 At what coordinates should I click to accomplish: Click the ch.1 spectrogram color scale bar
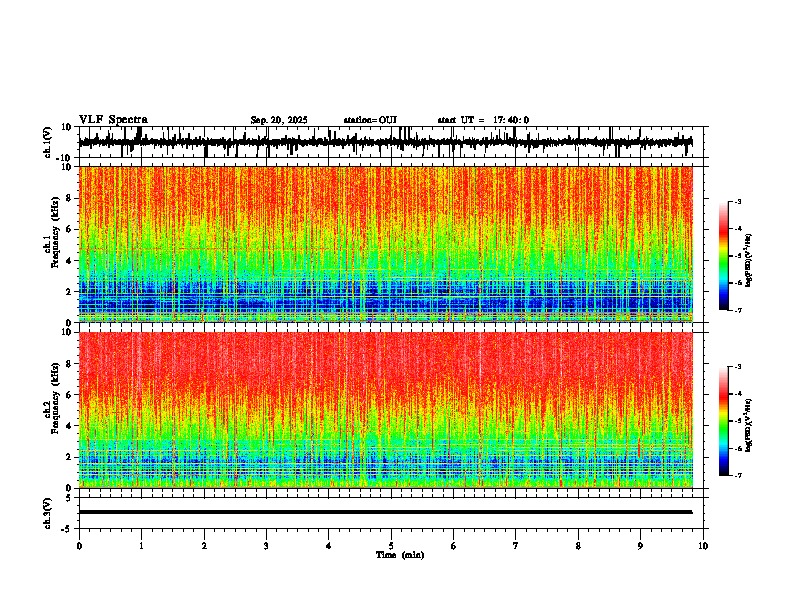[724, 256]
